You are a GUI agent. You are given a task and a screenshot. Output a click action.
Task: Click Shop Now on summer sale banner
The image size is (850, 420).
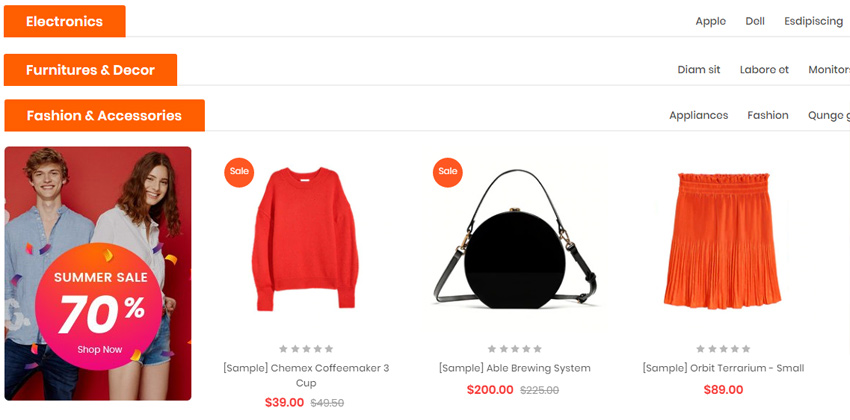[99, 350]
